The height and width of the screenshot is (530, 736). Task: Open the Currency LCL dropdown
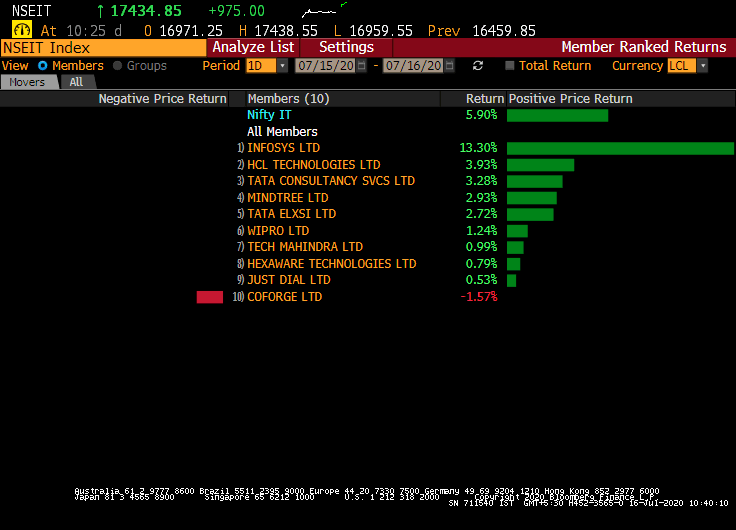tap(688, 66)
